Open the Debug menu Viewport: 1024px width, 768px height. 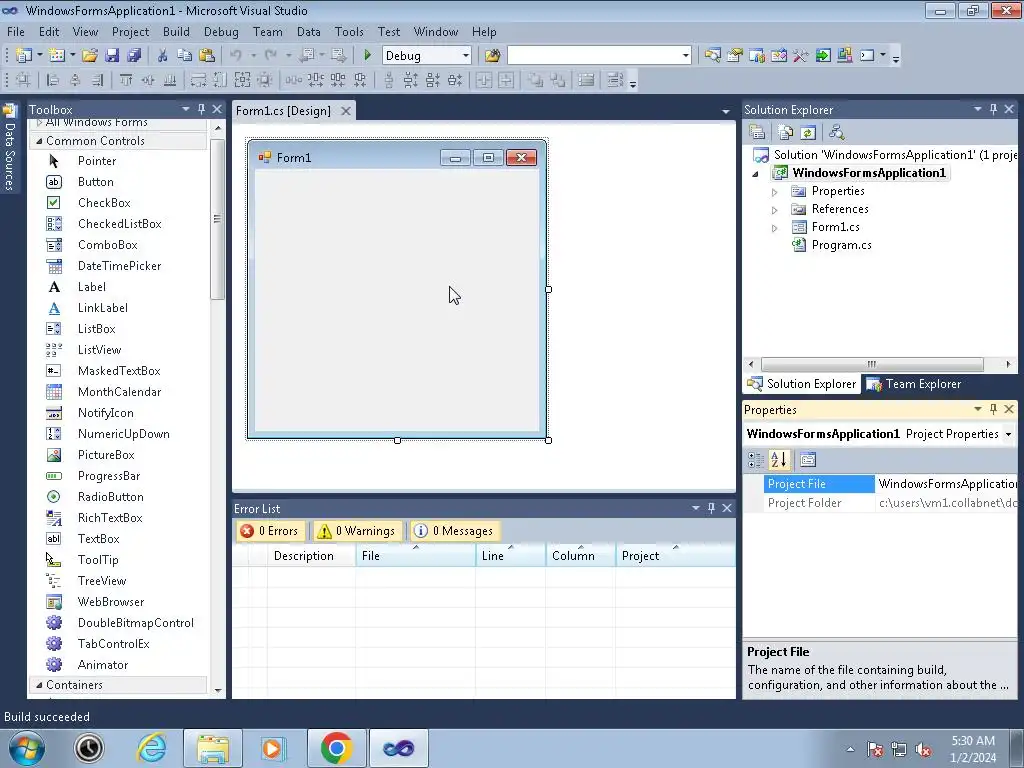coord(221,31)
